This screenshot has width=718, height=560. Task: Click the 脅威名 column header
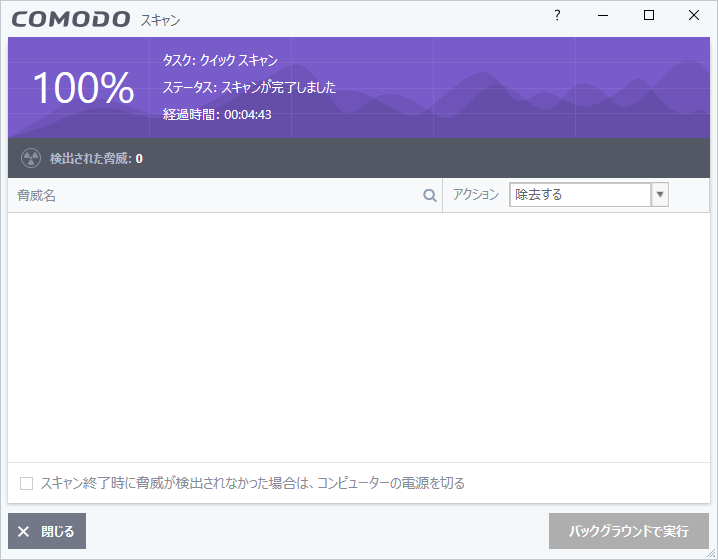click(37, 196)
